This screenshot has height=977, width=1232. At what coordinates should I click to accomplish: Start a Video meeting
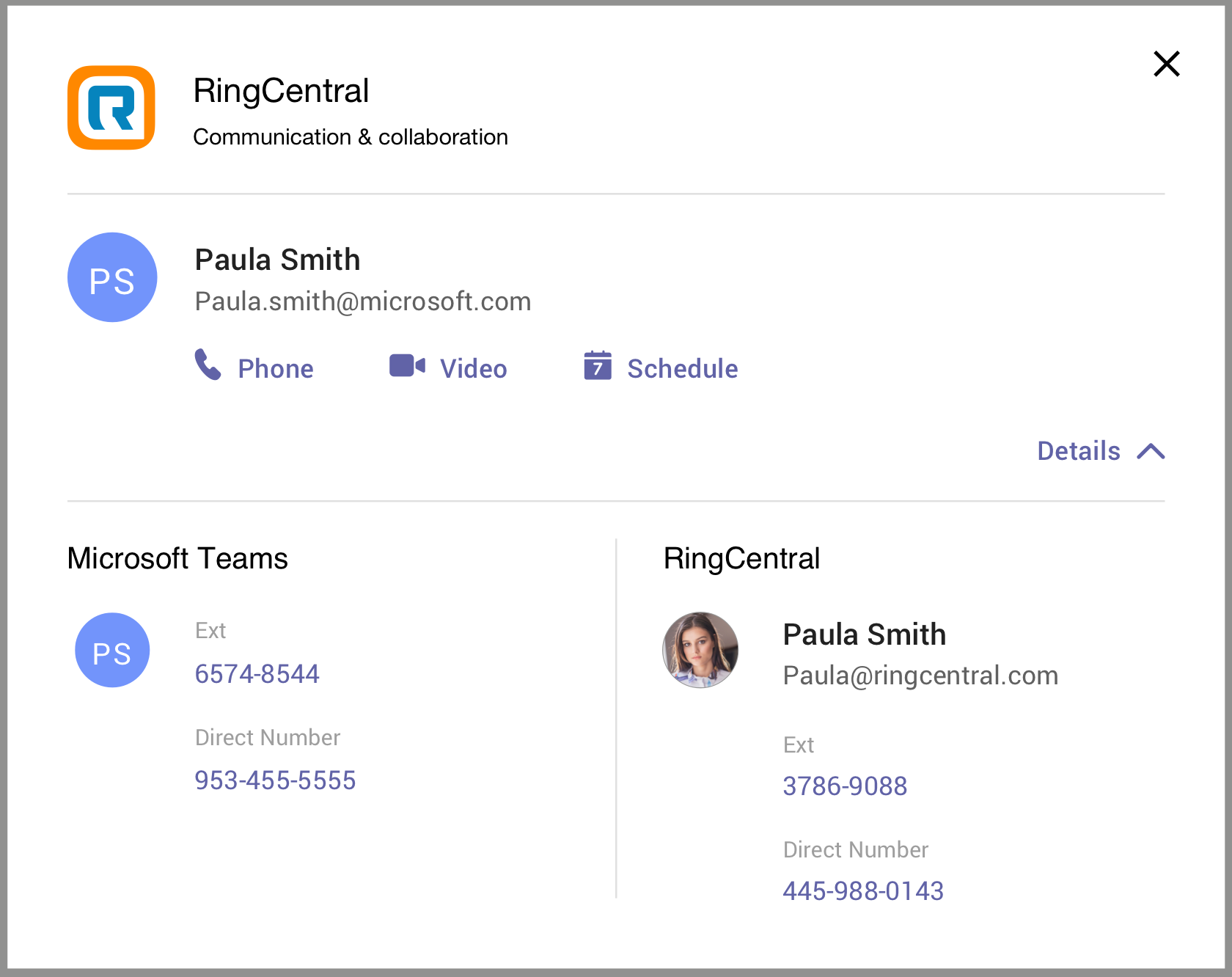click(448, 367)
